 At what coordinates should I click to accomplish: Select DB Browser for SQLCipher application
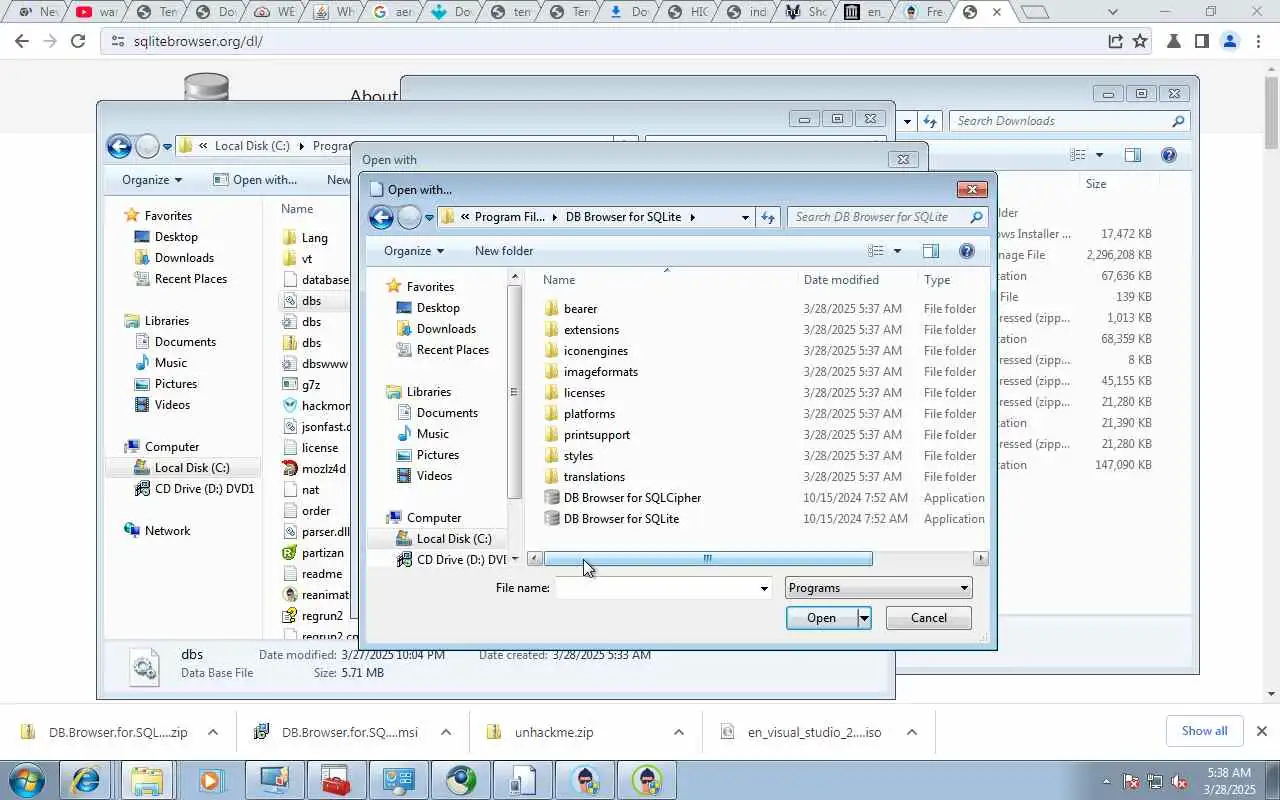[x=622, y=497]
